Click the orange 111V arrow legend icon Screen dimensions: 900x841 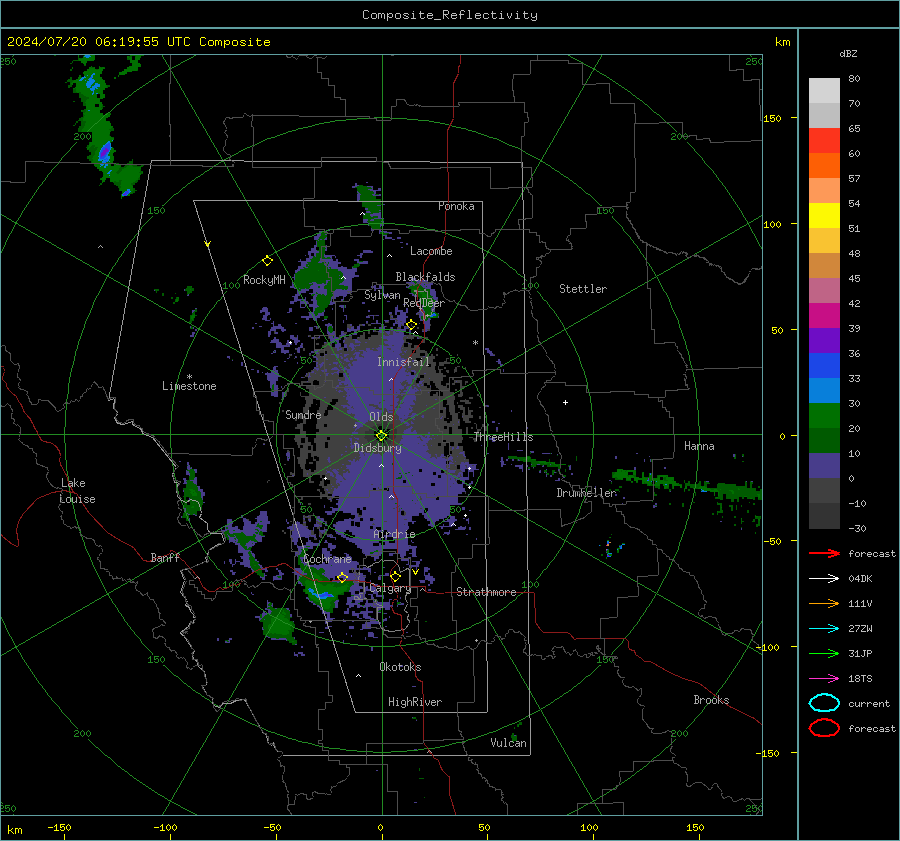824,603
